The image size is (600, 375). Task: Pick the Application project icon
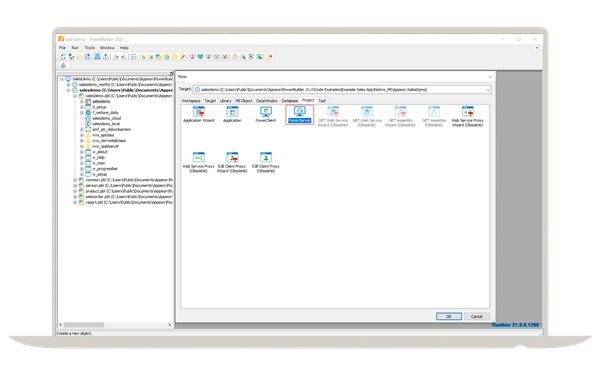(x=232, y=115)
